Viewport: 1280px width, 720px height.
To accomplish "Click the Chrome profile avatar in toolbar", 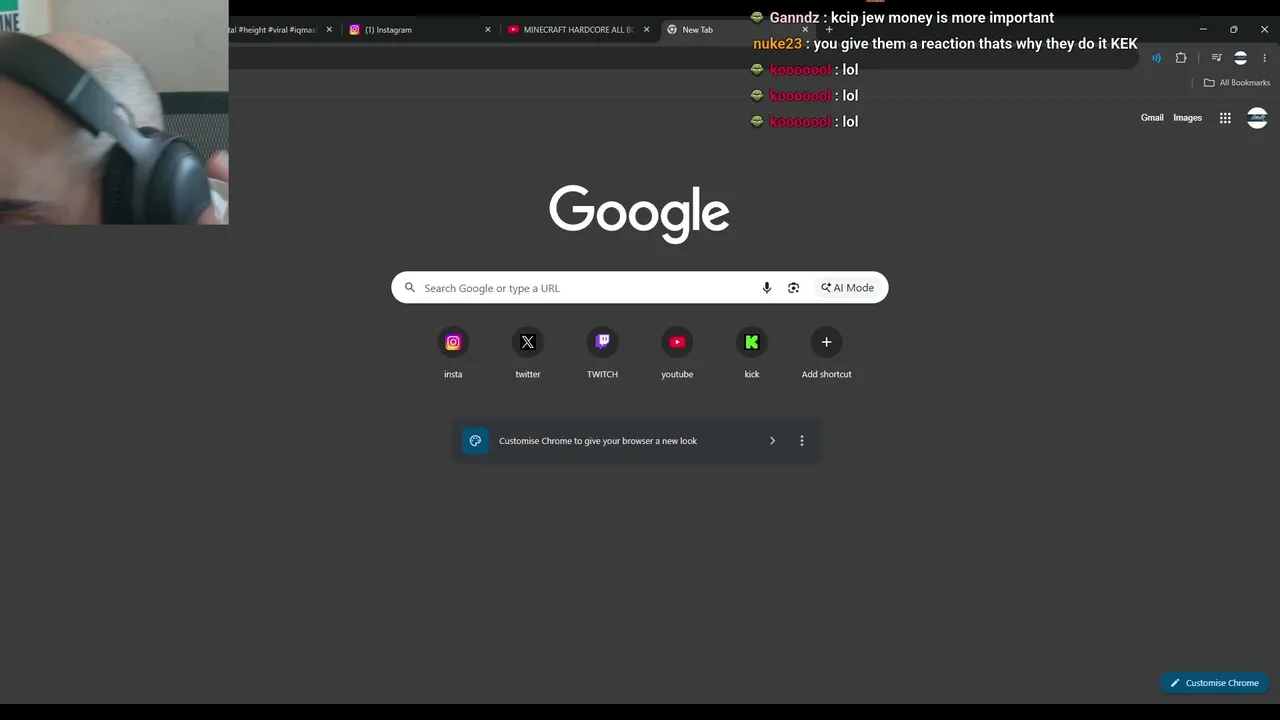I will pos(1240,58).
